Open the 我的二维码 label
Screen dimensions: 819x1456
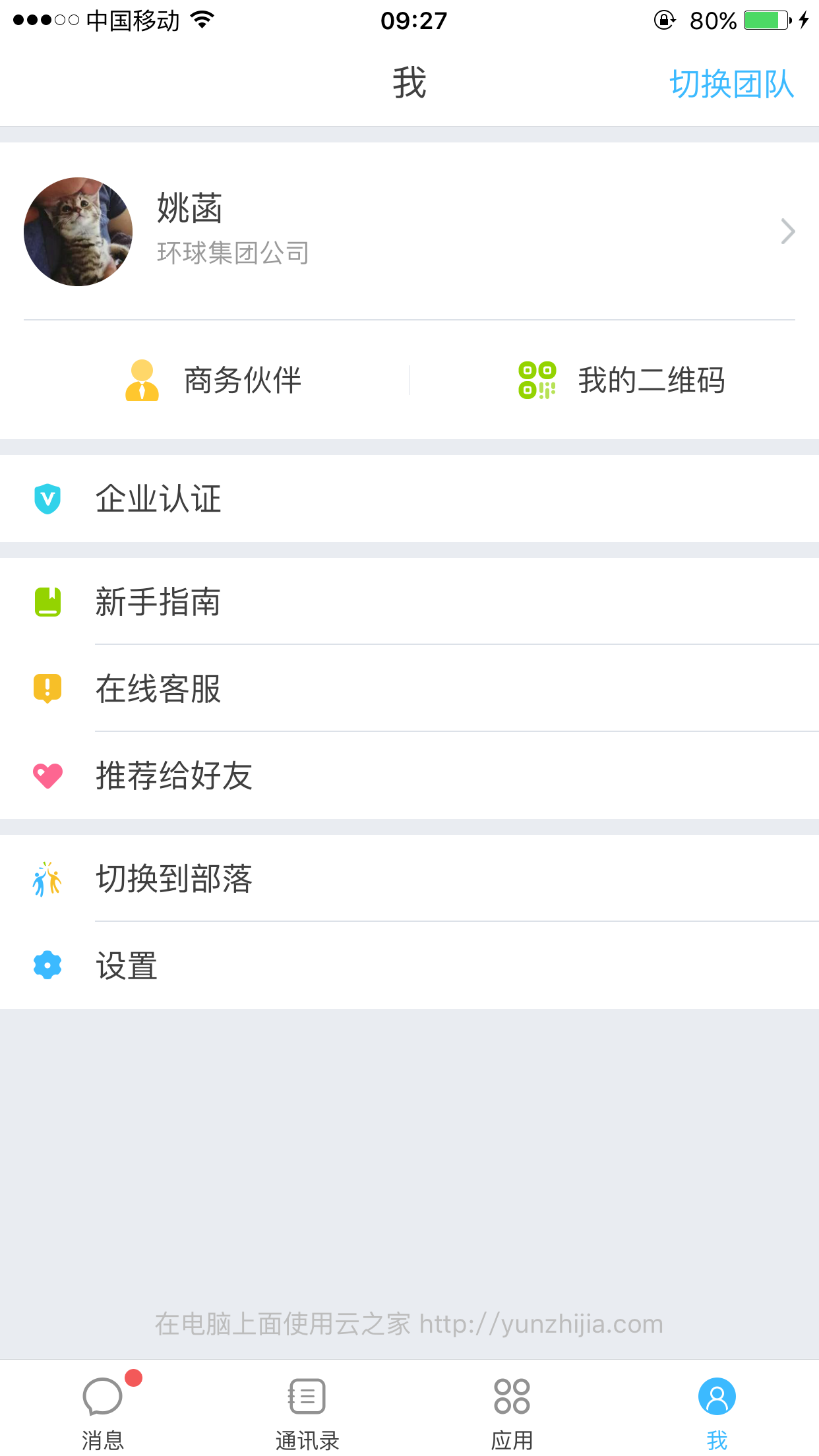click(652, 380)
